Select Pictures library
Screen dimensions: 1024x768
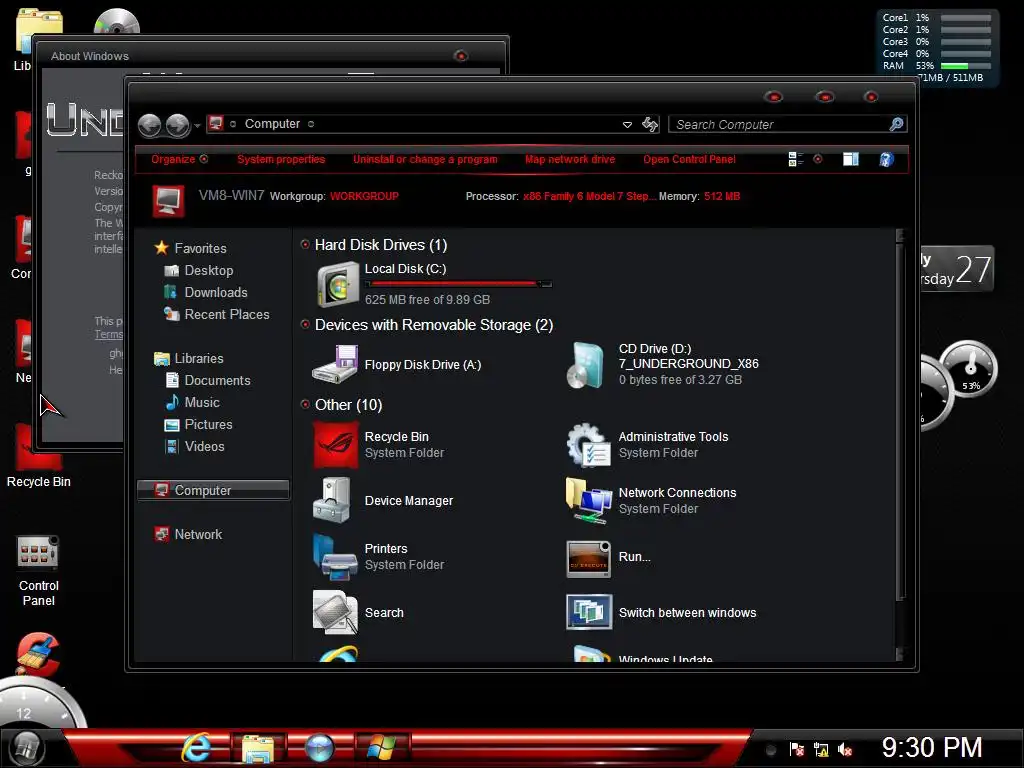[199, 424]
